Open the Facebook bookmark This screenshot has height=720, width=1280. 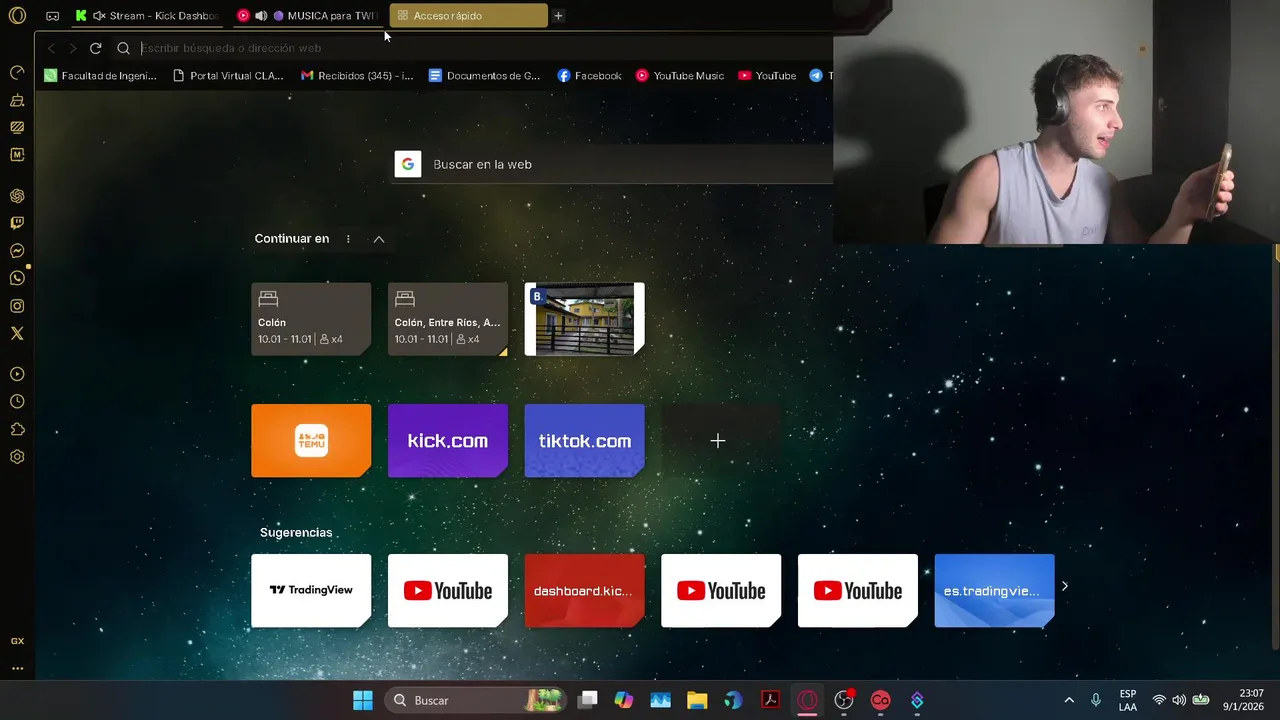pos(589,75)
